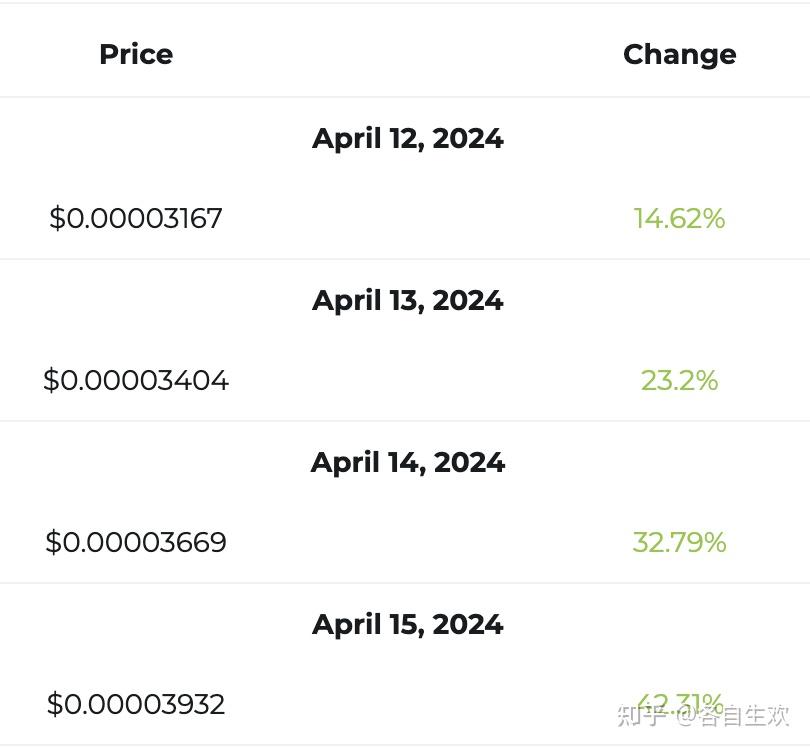Select the April 14, 2024 date row
The width and height of the screenshot is (810, 748).
(x=407, y=462)
